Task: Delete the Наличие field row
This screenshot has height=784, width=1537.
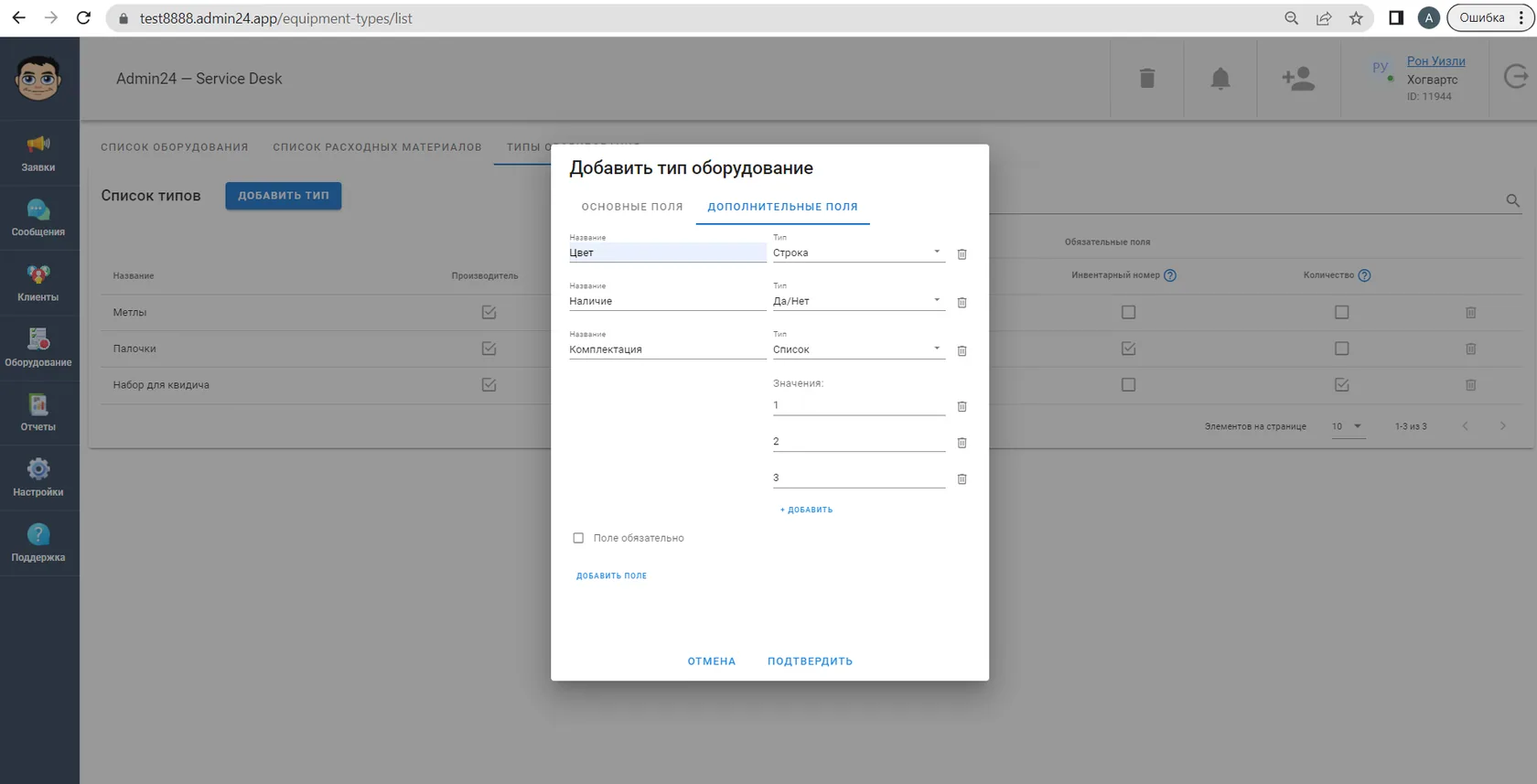Action: coord(962,303)
